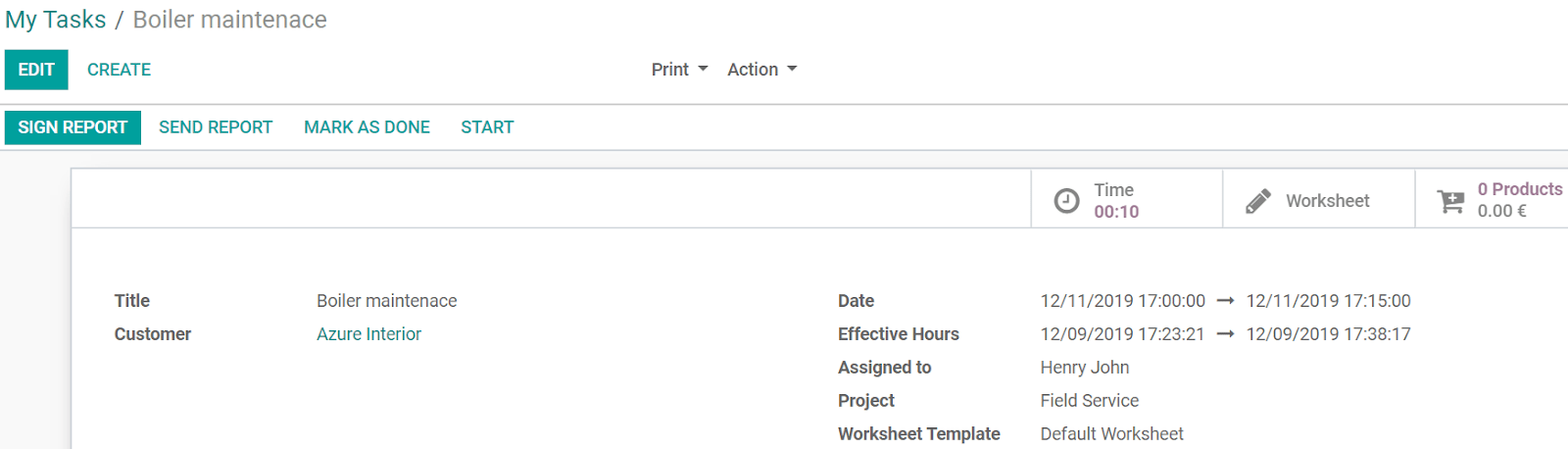Click the shopping cart Products icon
Viewport: 1568px width, 449px height.
pyautogui.click(x=1450, y=202)
